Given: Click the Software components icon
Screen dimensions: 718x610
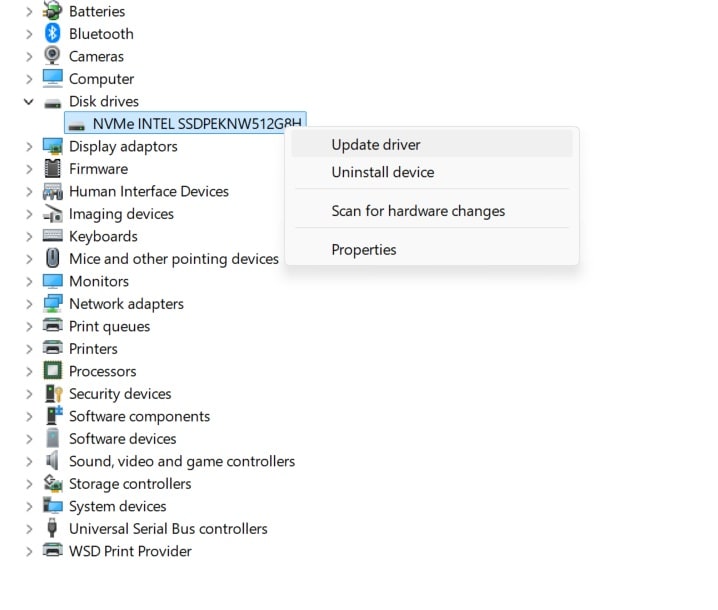Looking at the screenshot, I should [53, 415].
